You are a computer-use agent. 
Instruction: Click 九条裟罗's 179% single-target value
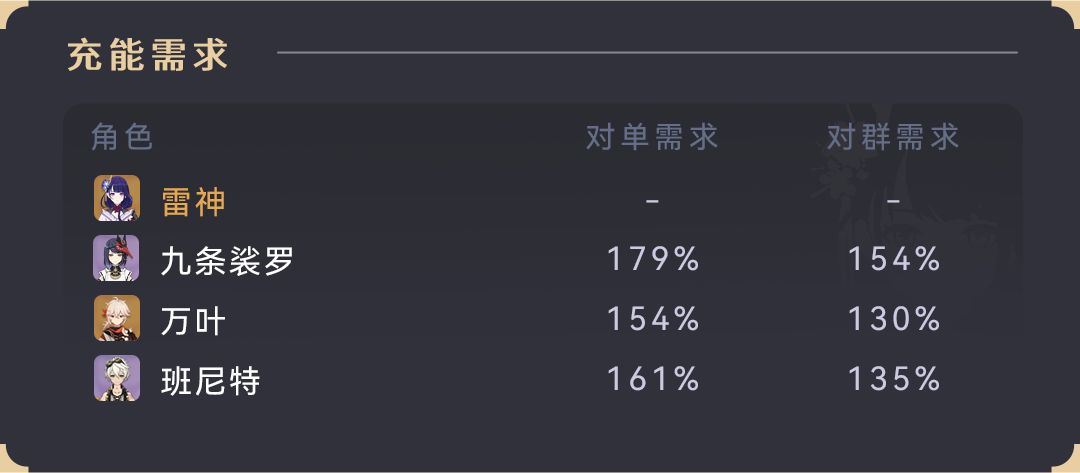tap(653, 260)
